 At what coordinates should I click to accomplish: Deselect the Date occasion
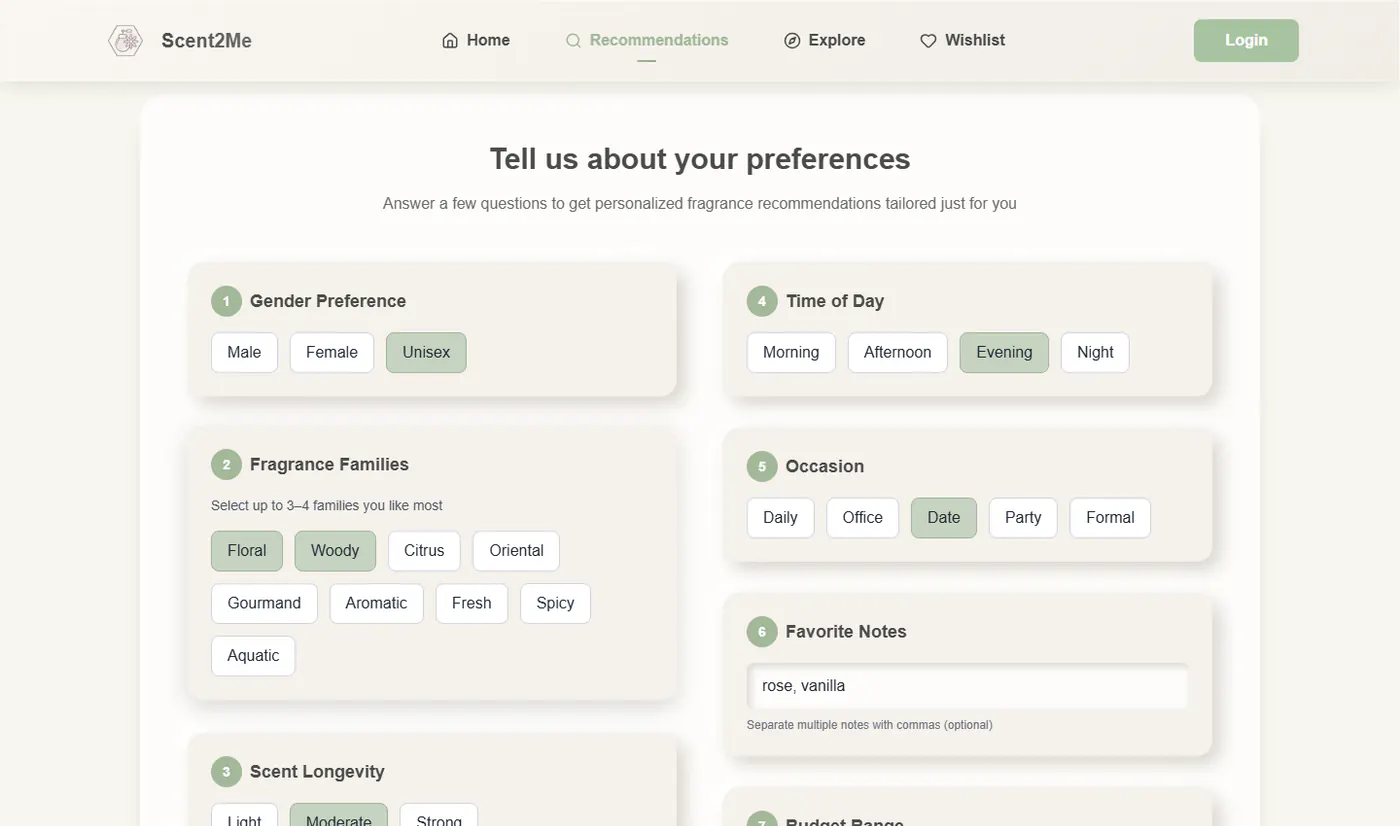pyautogui.click(x=943, y=518)
